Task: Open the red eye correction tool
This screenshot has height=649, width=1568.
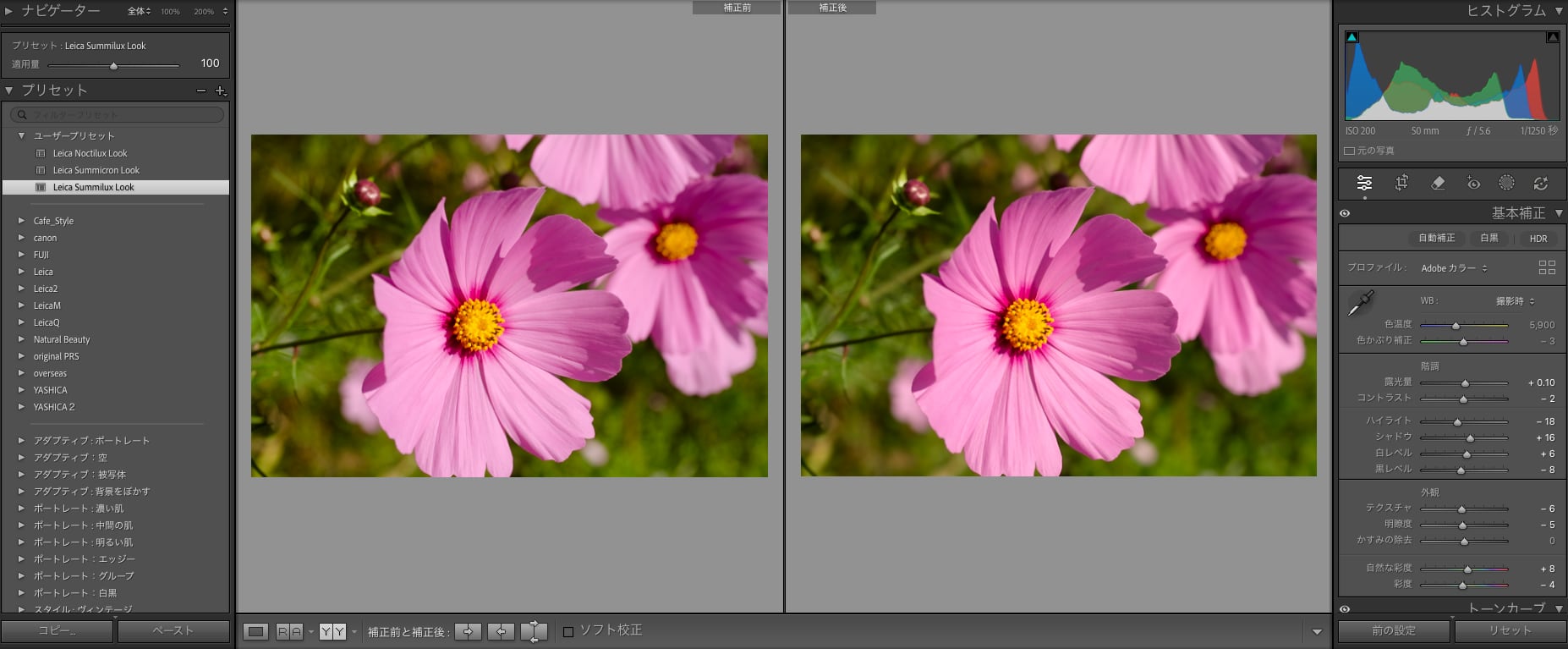Action: point(1473,183)
